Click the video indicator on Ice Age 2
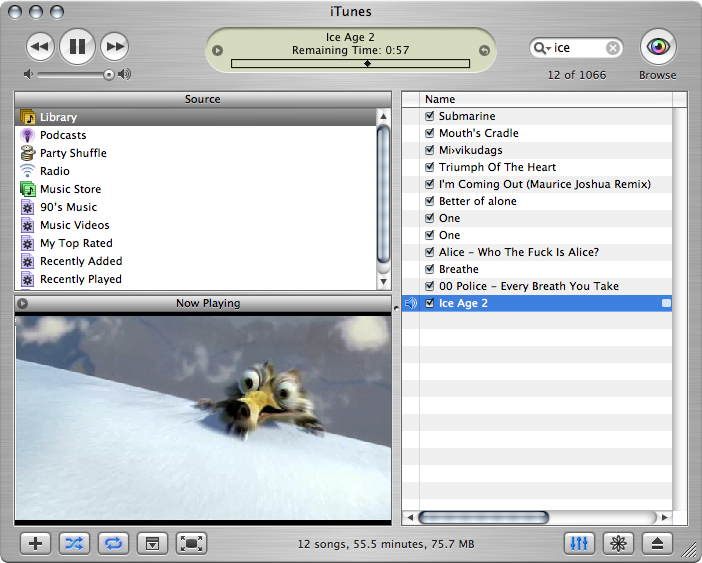 click(x=666, y=303)
